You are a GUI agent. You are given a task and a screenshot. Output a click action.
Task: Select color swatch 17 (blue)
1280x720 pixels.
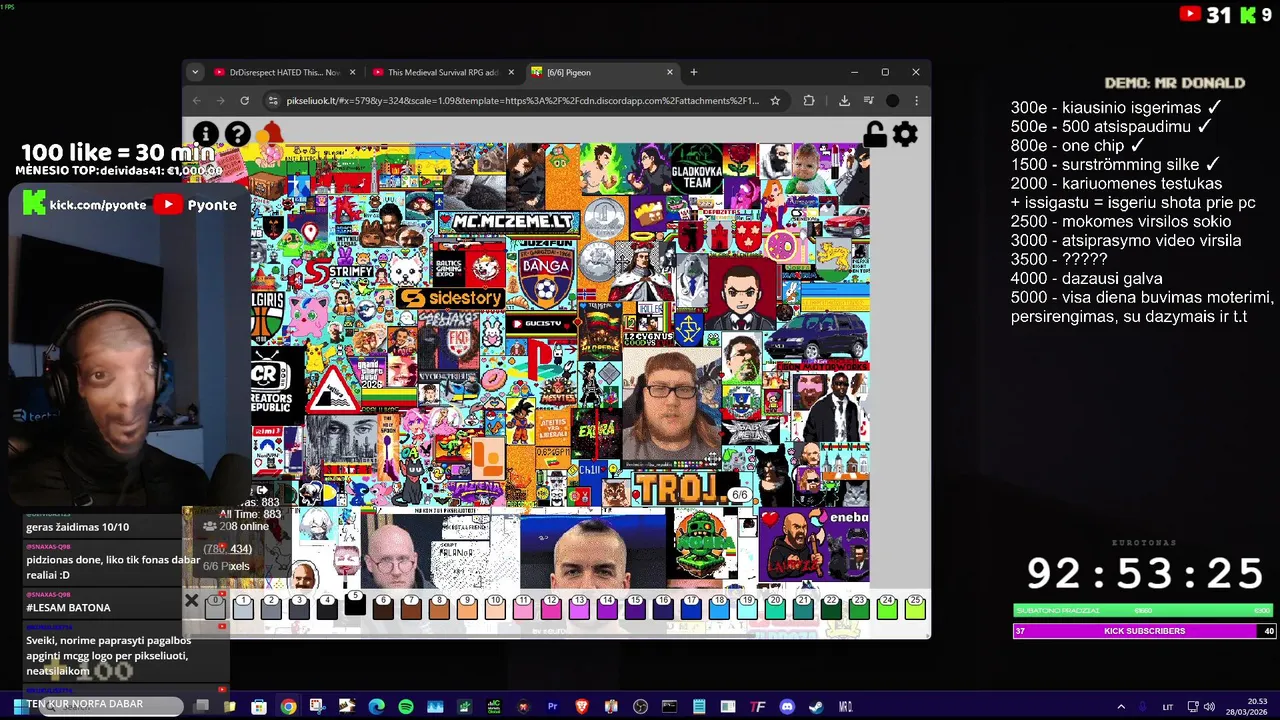click(x=691, y=606)
